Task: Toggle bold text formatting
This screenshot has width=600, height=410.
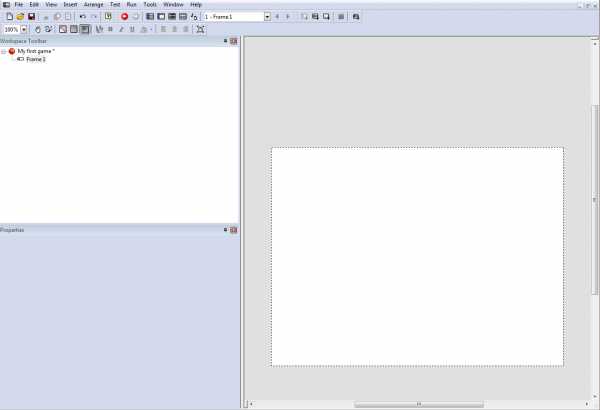Action: (110, 29)
